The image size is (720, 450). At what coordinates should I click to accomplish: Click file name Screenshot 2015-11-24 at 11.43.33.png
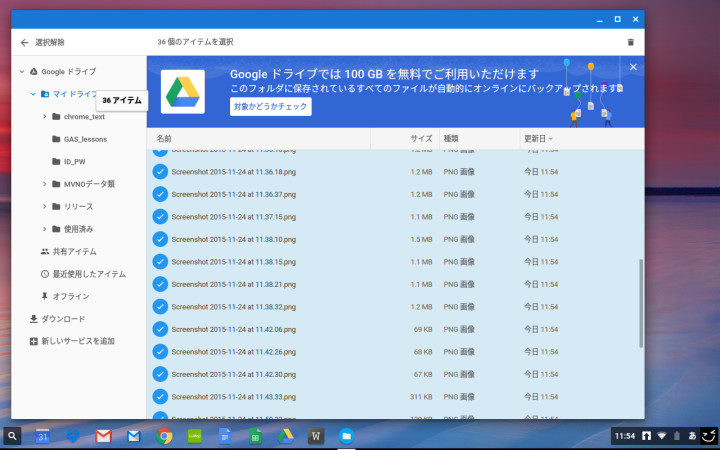coord(233,397)
